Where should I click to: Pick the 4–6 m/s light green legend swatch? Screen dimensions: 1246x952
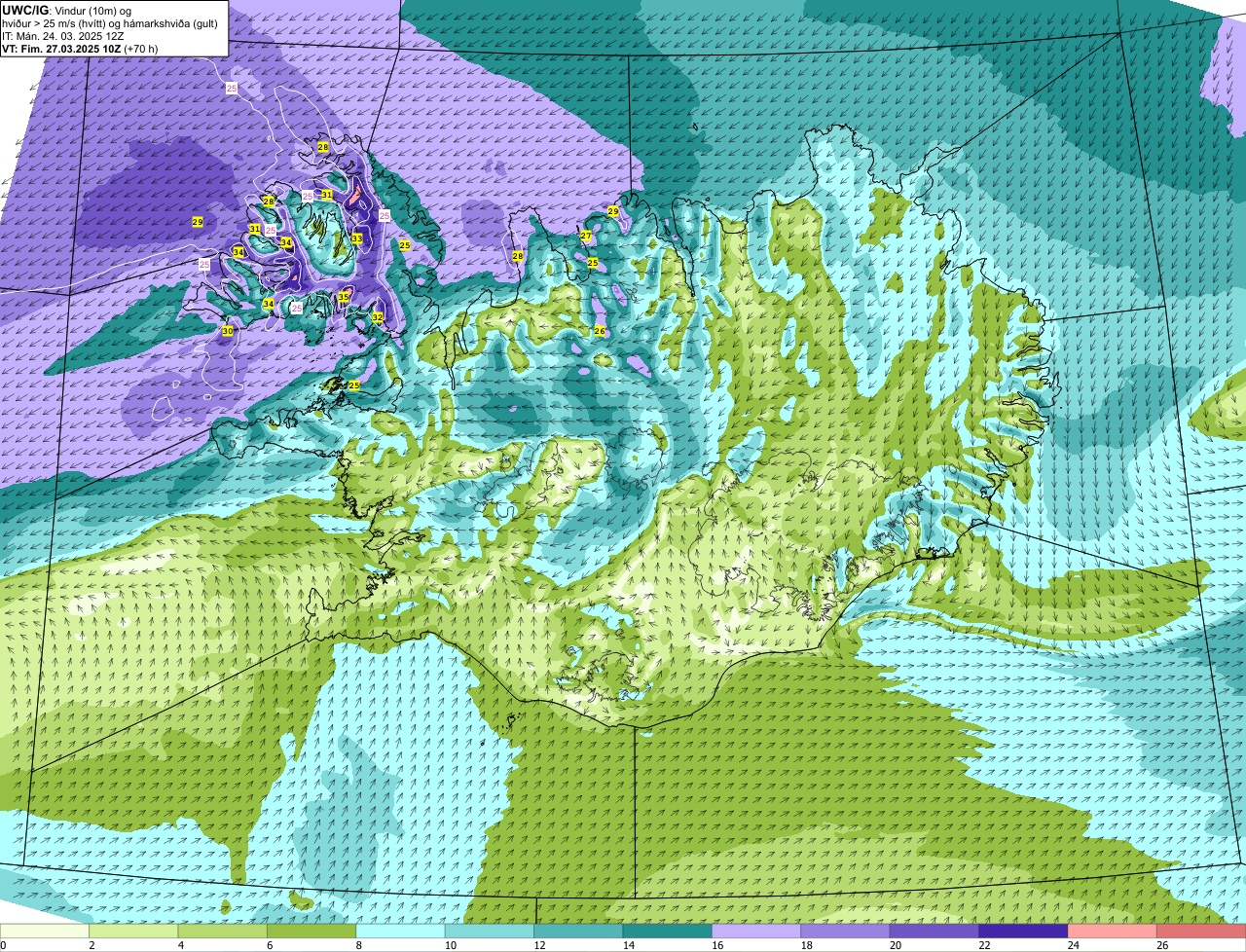(x=223, y=931)
